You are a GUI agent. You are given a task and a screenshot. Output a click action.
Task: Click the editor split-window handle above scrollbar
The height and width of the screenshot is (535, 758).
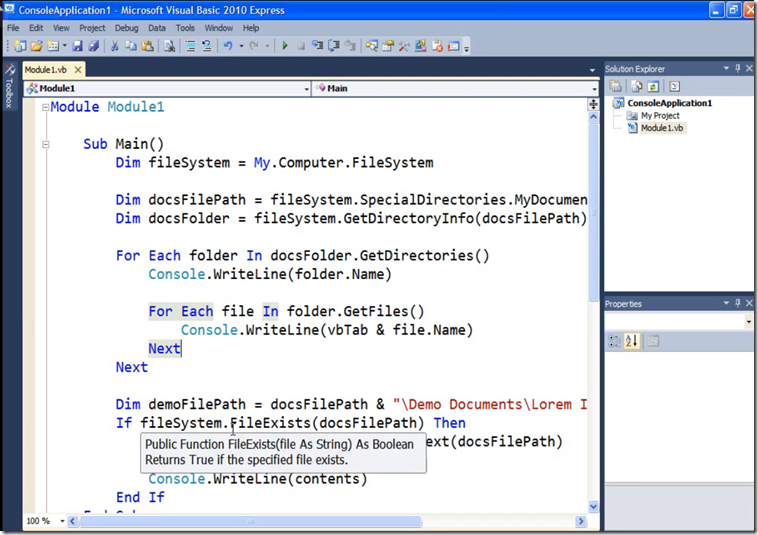pos(593,103)
